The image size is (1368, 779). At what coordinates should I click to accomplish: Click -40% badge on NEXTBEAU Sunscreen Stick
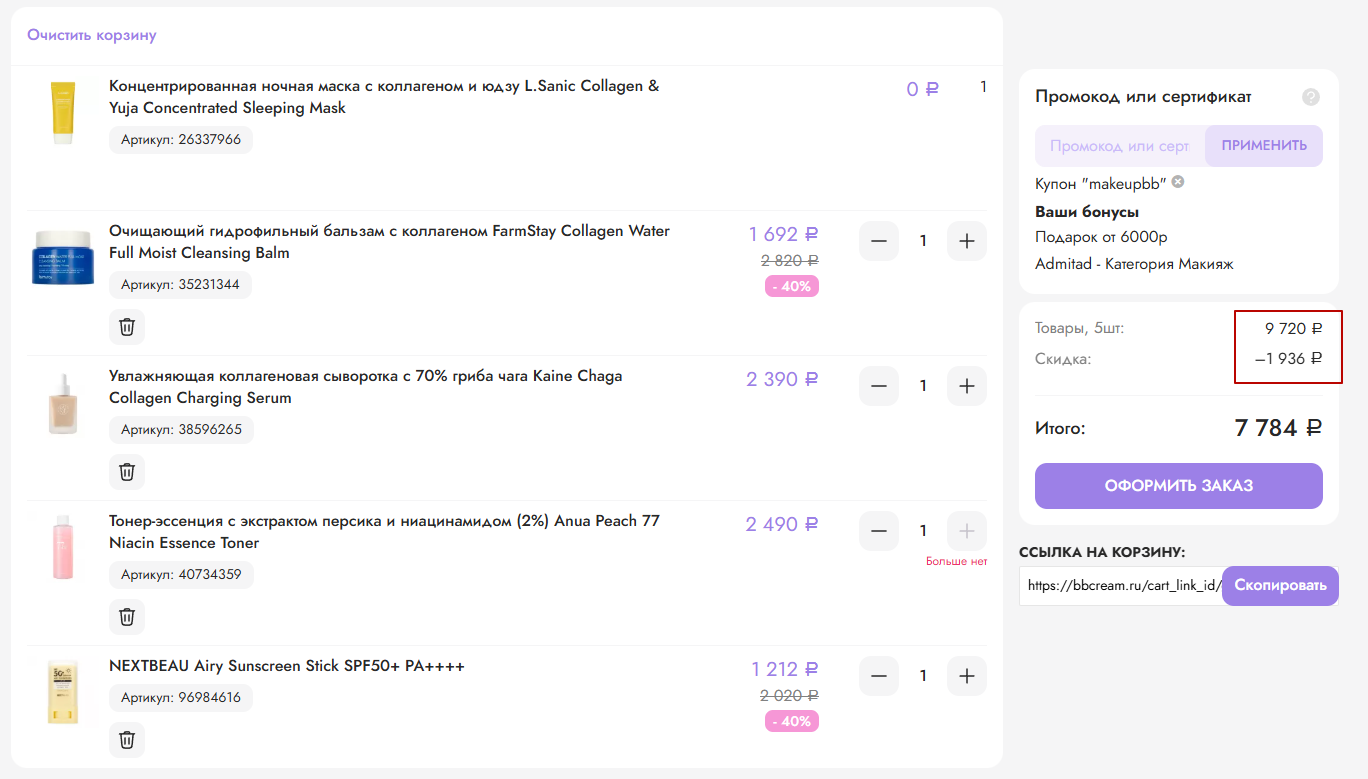[792, 721]
